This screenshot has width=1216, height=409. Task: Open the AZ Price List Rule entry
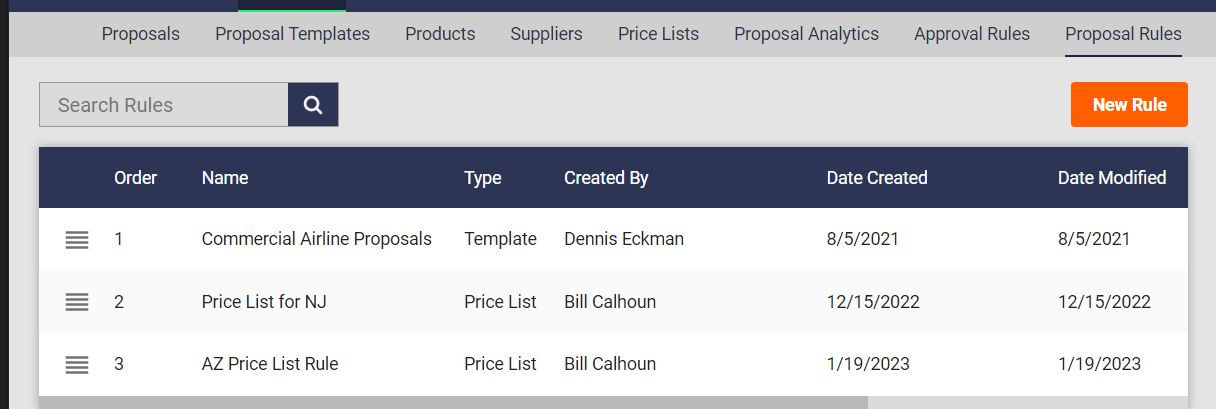click(270, 363)
